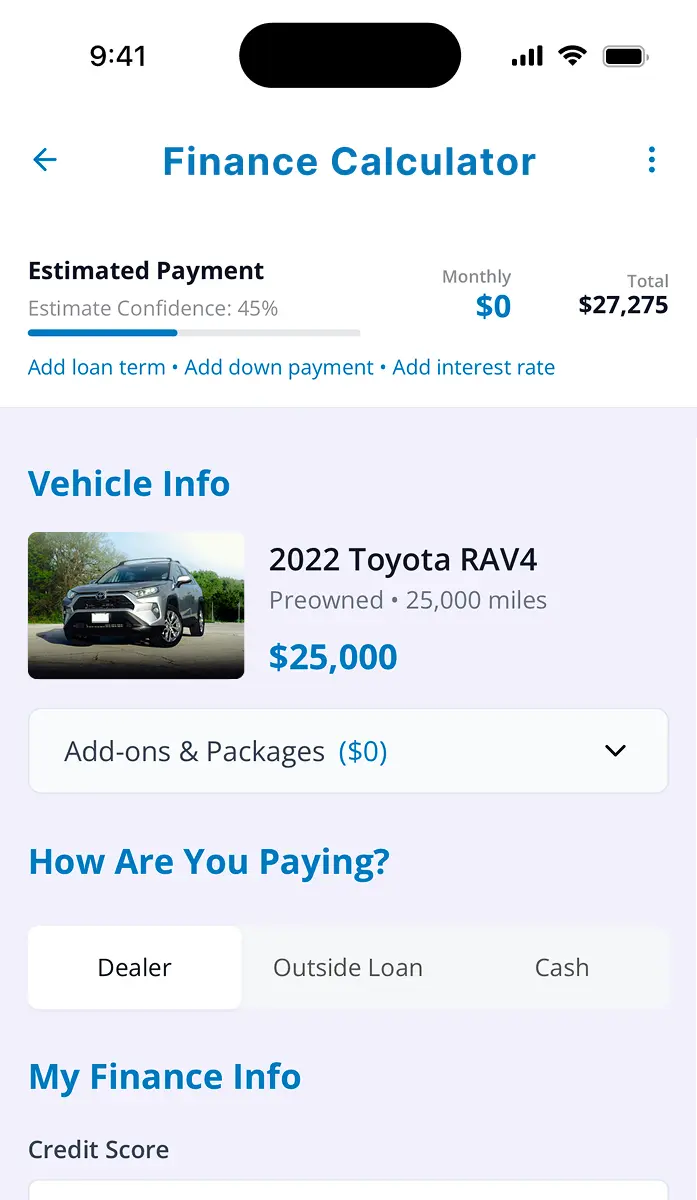Switch to the Outside Loan tab

tap(348, 967)
